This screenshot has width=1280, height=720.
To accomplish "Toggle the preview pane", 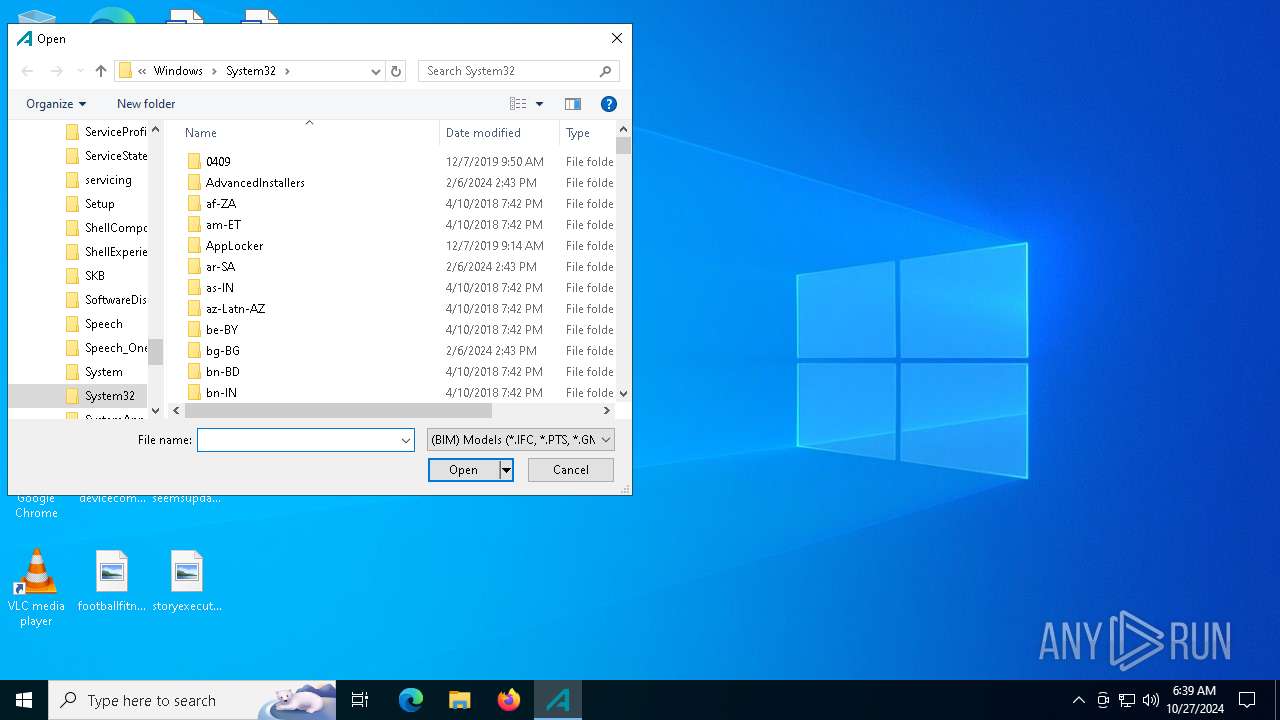I will pyautogui.click(x=573, y=104).
